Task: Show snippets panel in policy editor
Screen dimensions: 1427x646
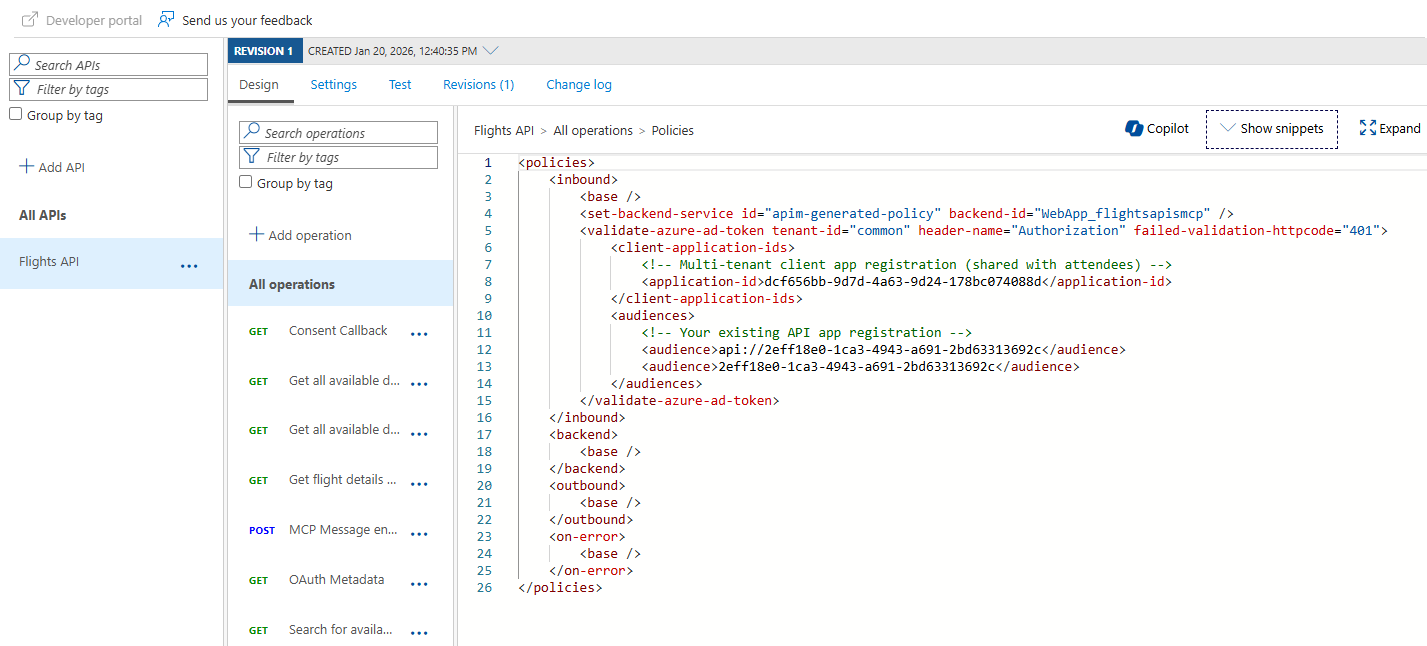Action: click(1271, 129)
